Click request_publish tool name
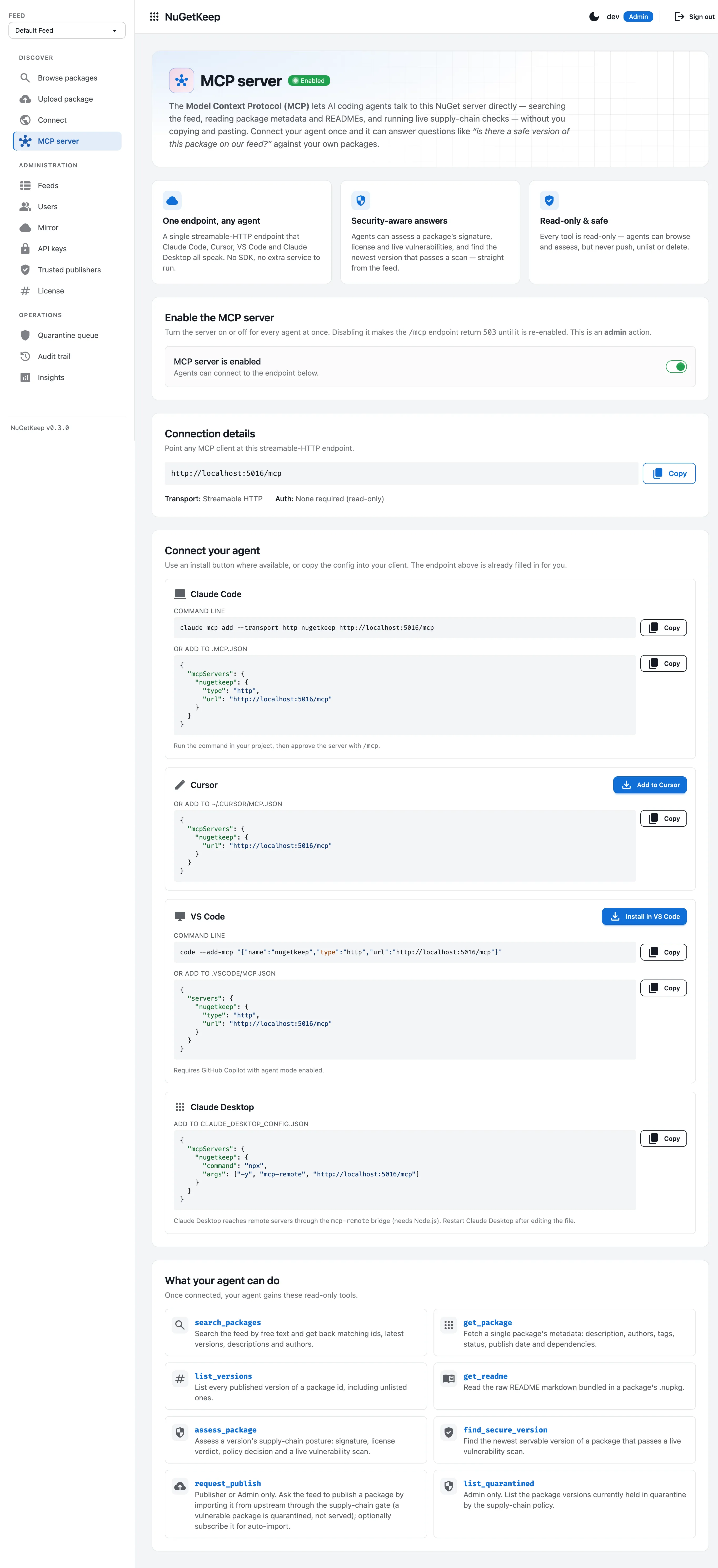 (228, 1484)
